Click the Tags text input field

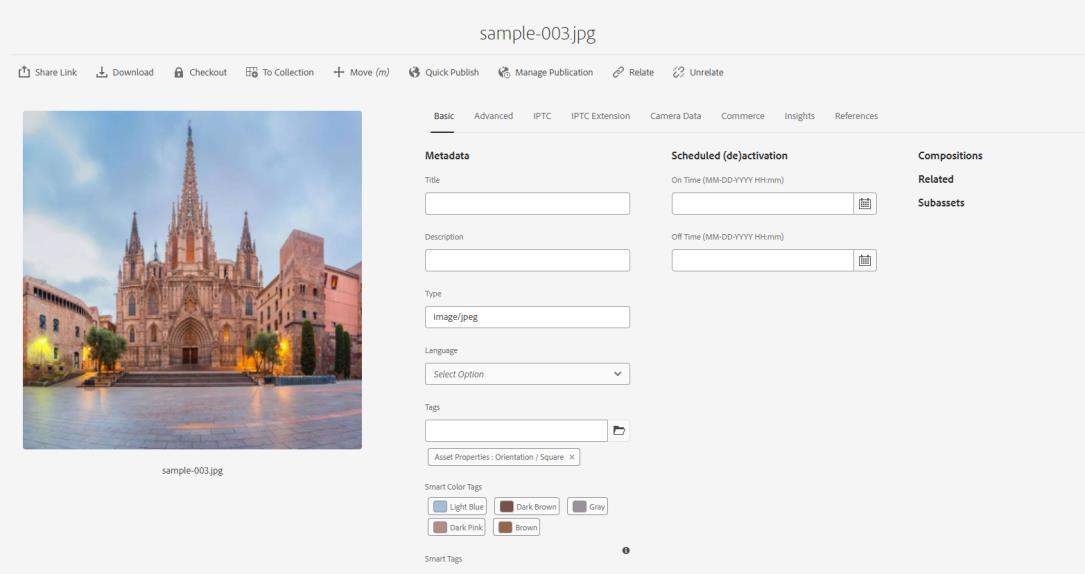516,430
